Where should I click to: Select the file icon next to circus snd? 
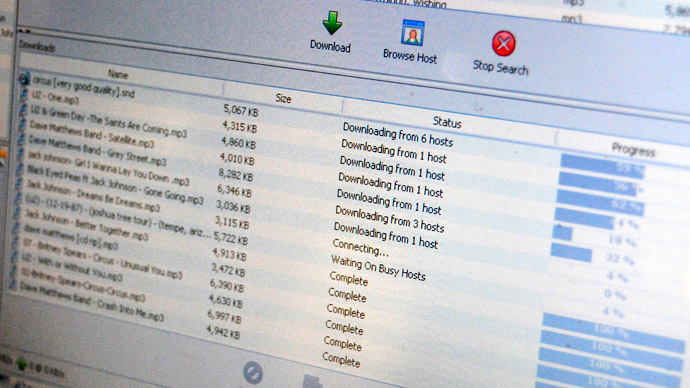tap(24, 80)
